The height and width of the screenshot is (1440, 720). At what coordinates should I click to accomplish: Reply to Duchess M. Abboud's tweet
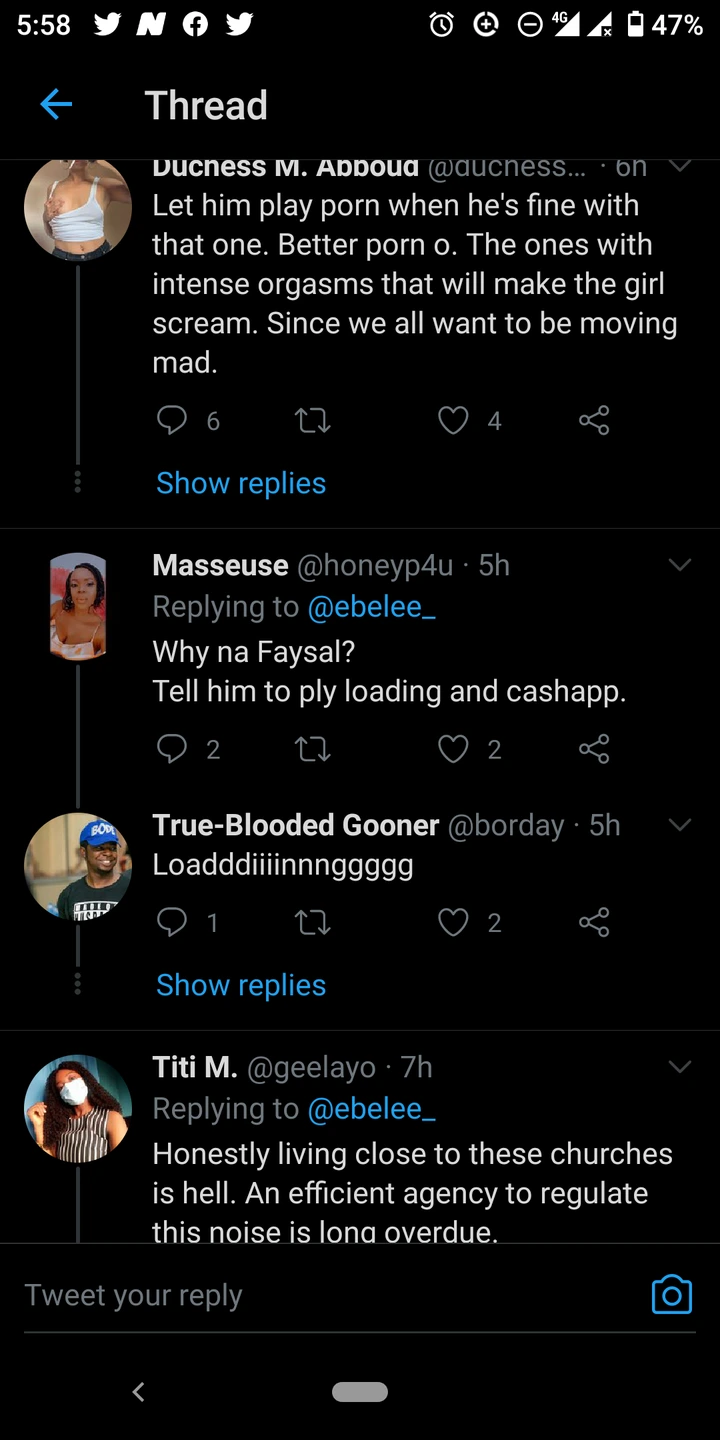[172, 421]
